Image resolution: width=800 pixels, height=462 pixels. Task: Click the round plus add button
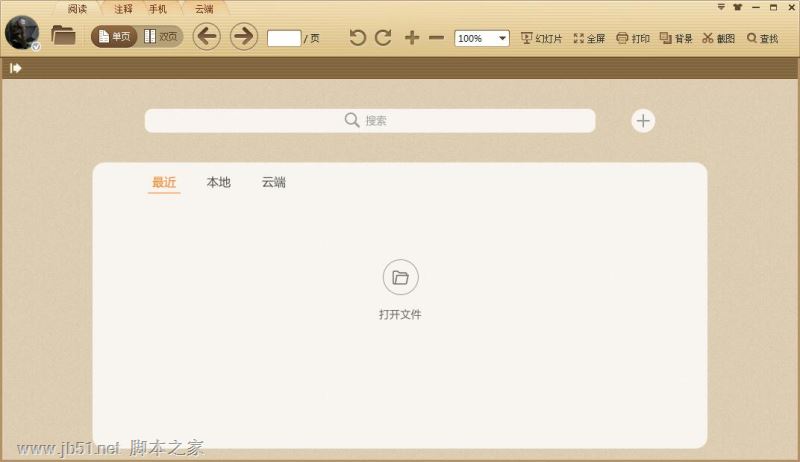[643, 121]
